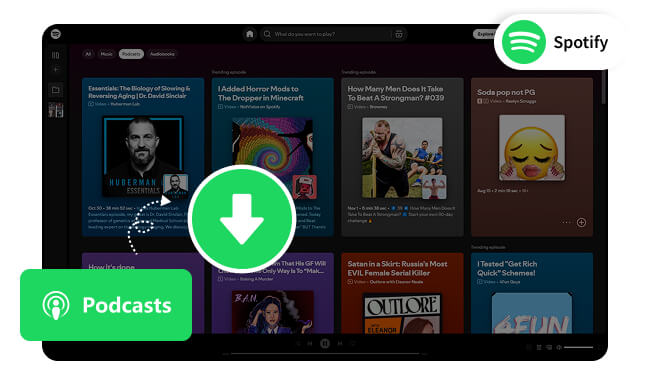Click the B.A.N. podcast cover art
Image resolution: width=650 pixels, height=384 pixels.
click(273, 312)
